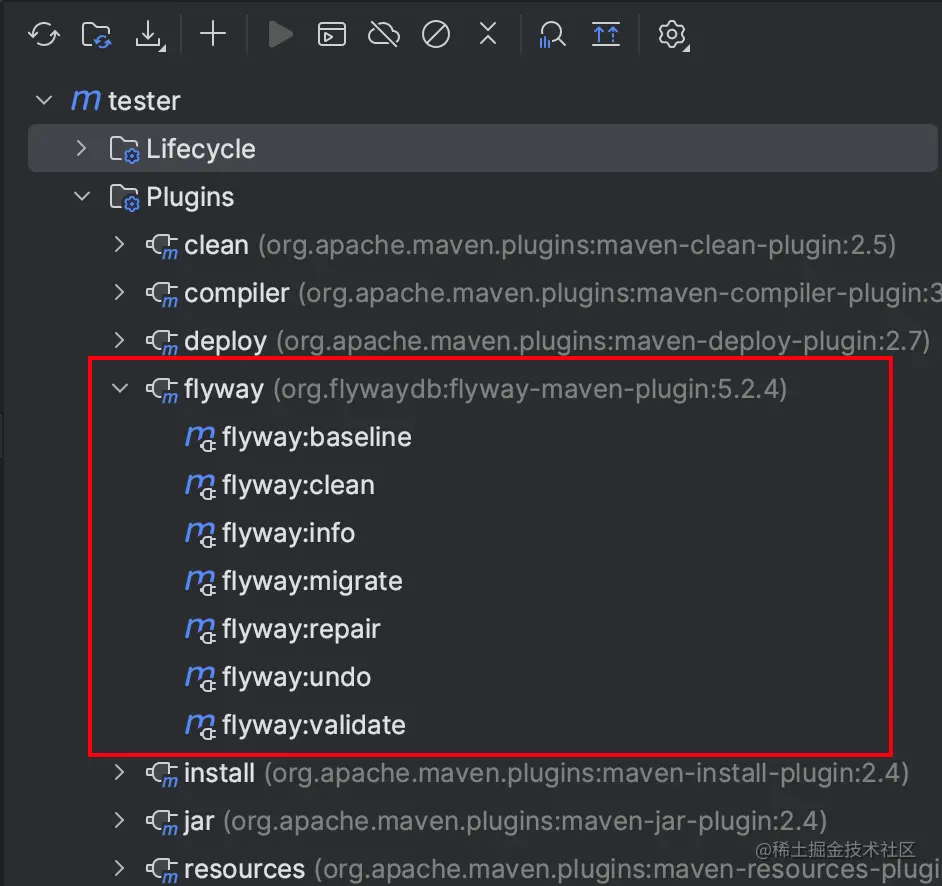Screen dimensions: 942x886
Task: Click flyway:validate goal icon
Action: click(x=201, y=726)
